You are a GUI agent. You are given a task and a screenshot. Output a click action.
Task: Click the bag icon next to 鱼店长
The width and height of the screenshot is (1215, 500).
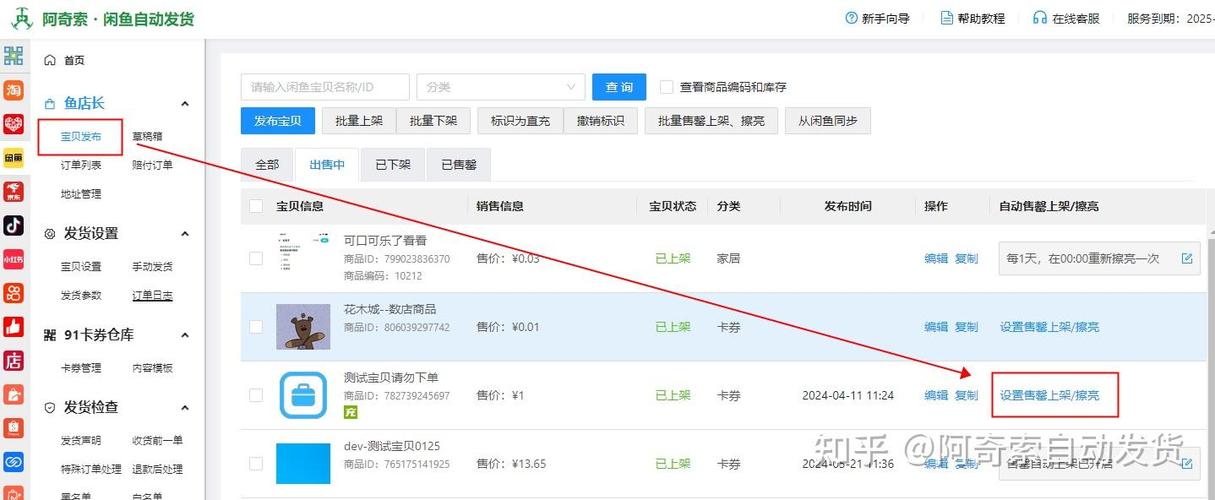[50, 103]
